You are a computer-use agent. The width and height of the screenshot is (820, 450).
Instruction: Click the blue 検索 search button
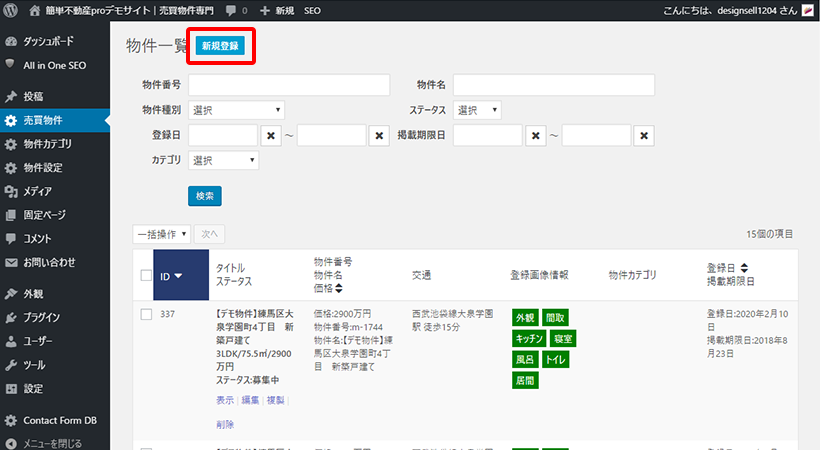(204, 195)
